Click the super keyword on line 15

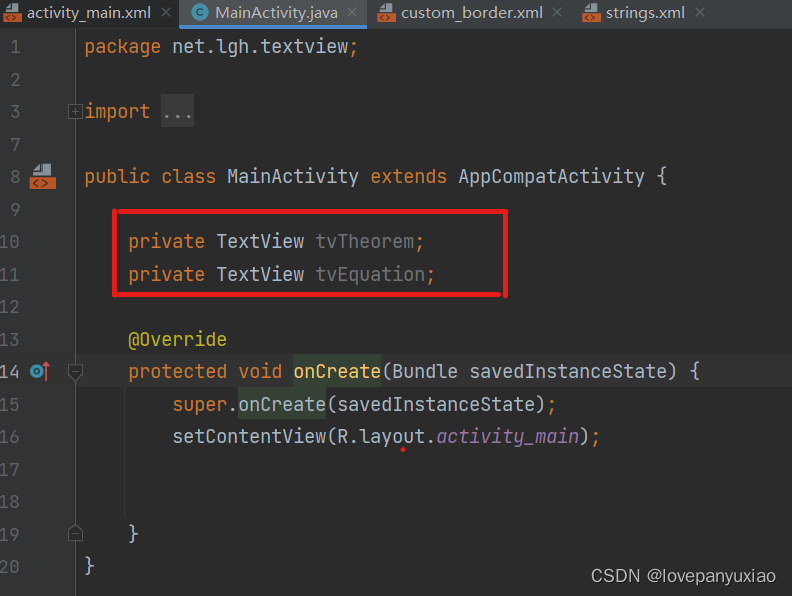click(200, 405)
